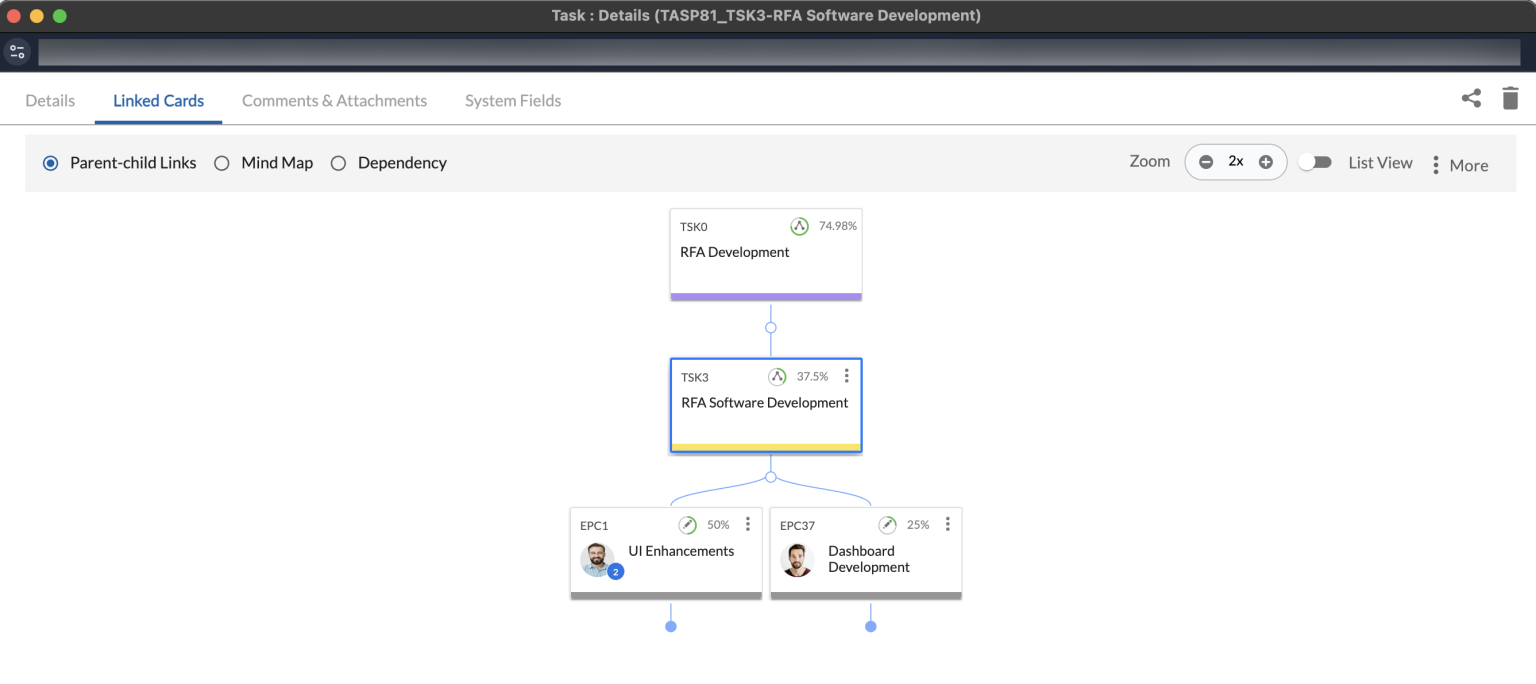Image resolution: width=1536 pixels, height=684 pixels.
Task: Click the EPC1 card type icon
Action: (688, 525)
